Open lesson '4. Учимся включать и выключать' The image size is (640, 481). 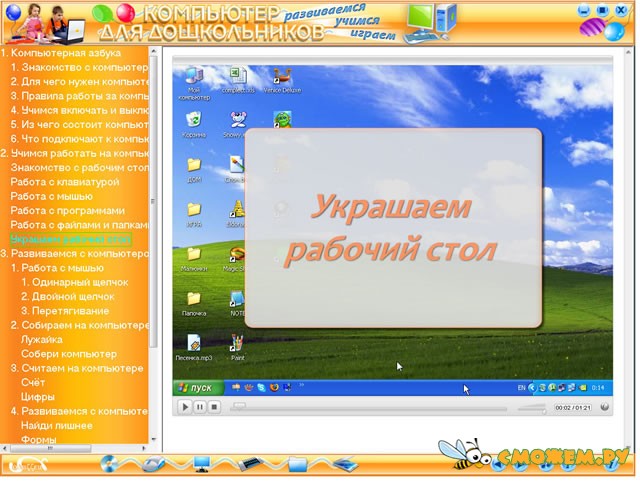79,110
